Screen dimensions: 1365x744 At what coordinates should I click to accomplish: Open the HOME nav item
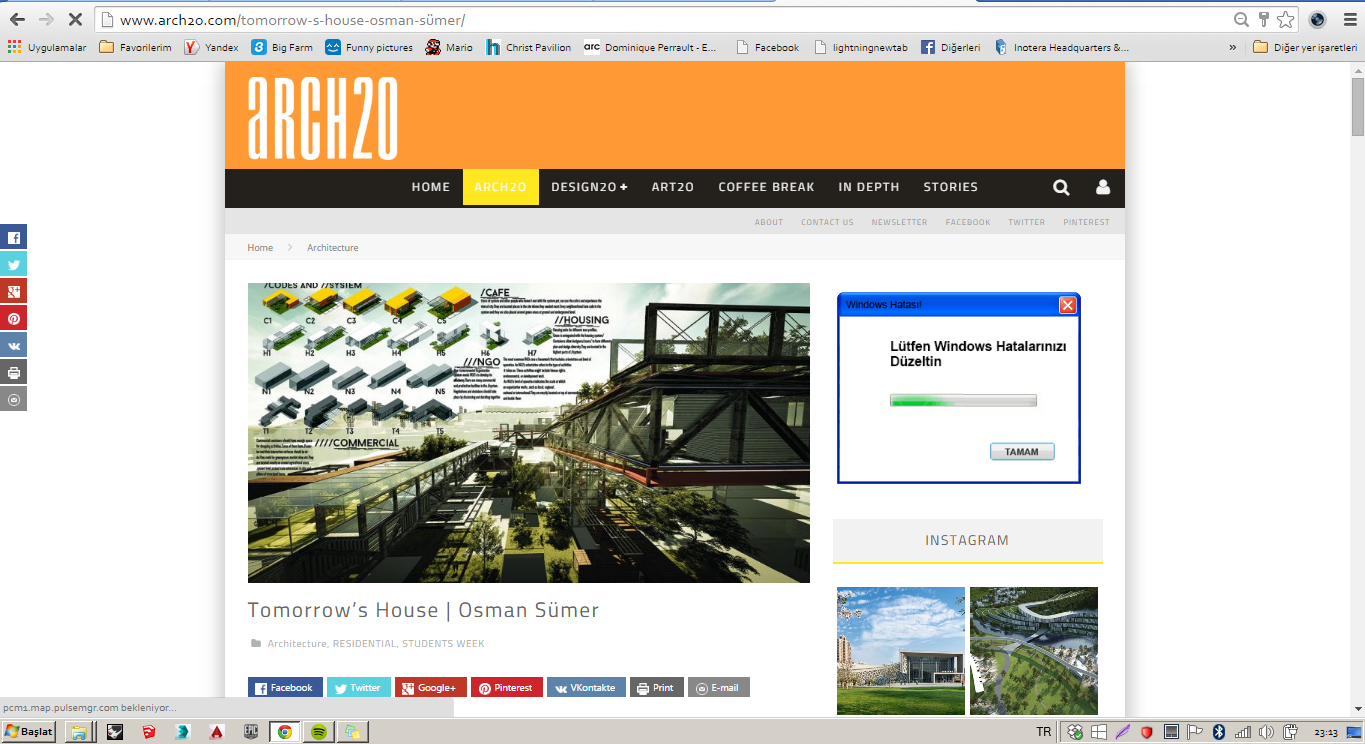click(431, 187)
